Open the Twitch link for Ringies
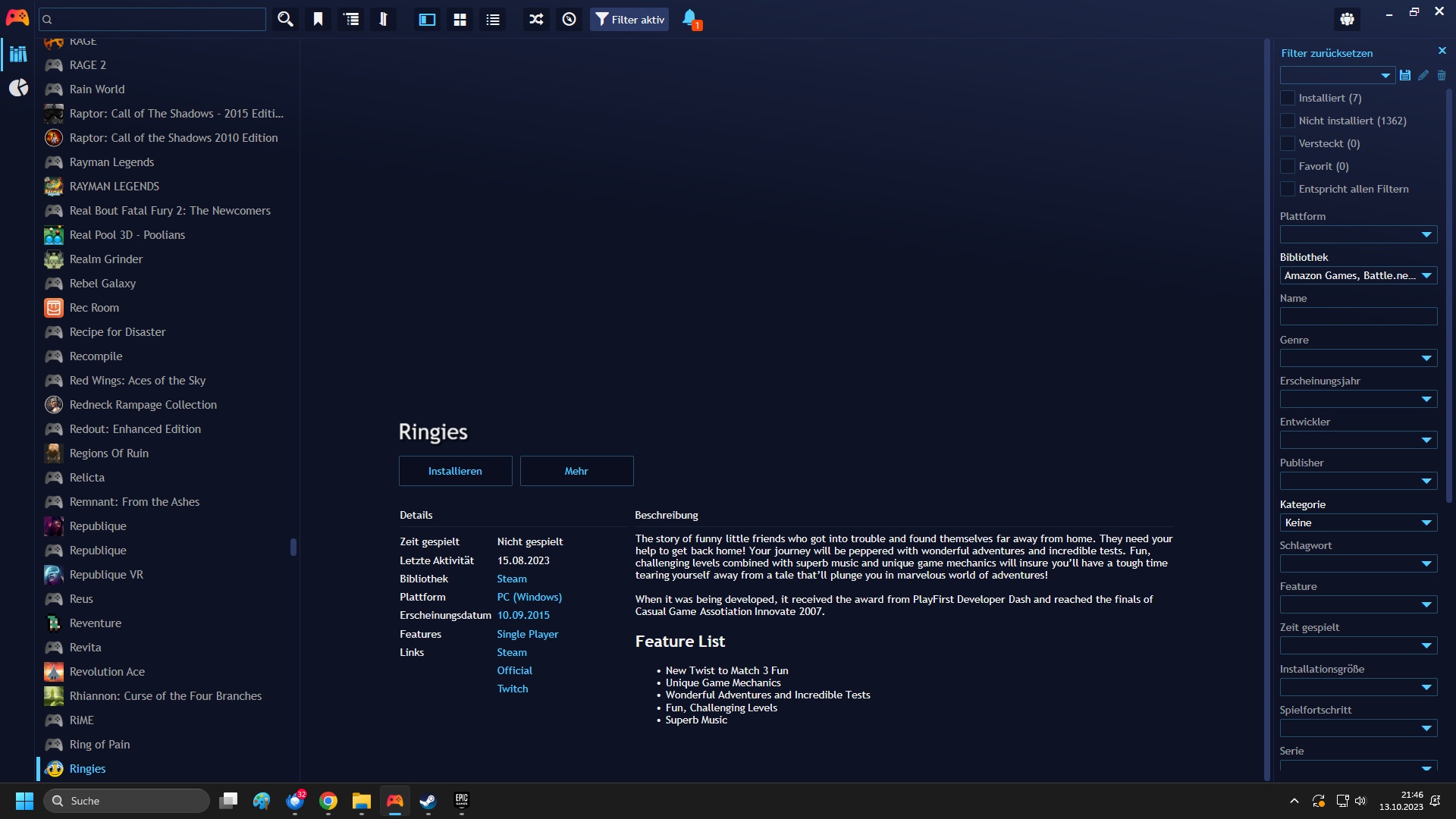The image size is (1456, 819). [512, 689]
